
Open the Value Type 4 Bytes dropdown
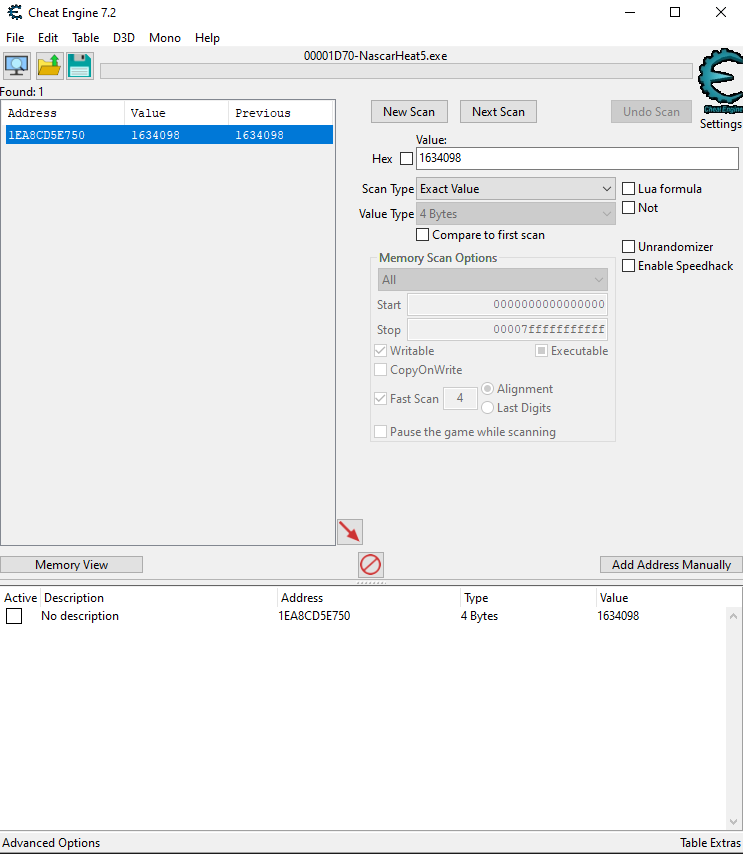tap(516, 214)
